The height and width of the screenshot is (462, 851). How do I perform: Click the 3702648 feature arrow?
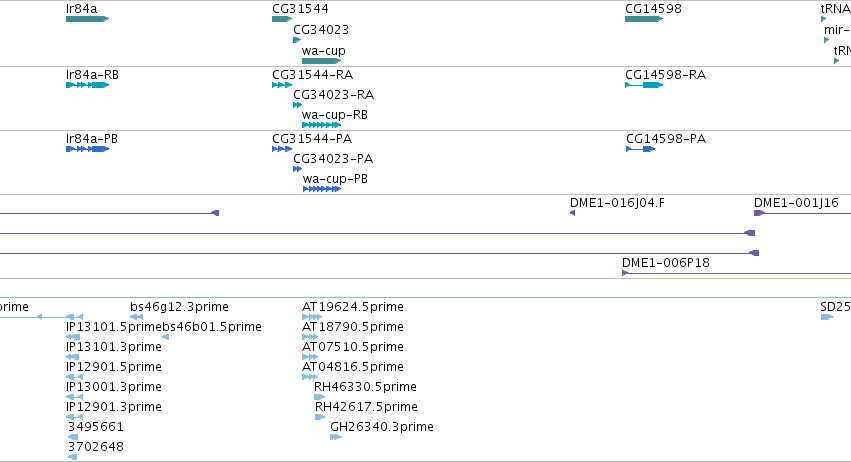click(73, 457)
